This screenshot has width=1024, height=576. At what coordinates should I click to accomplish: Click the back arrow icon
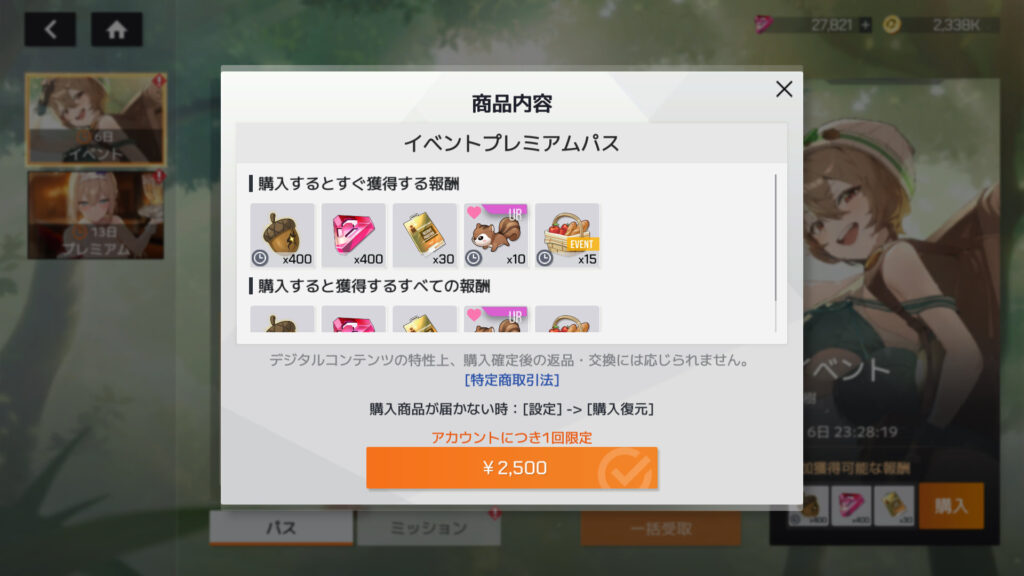click(50, 29)
